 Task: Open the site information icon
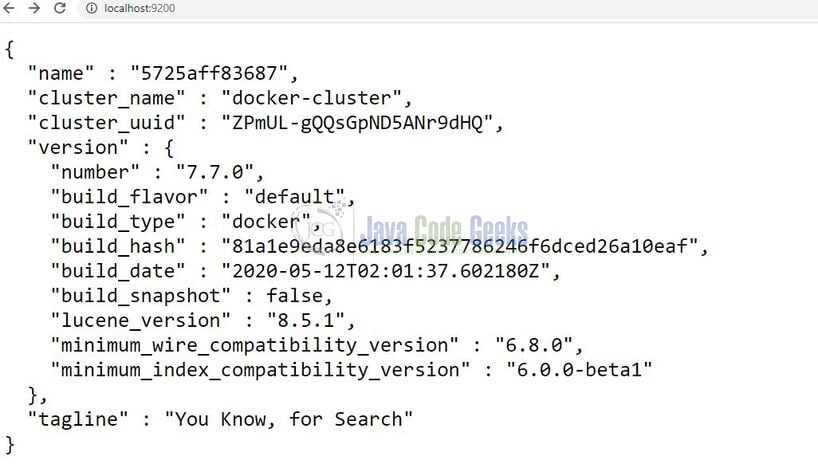[91, 8]
